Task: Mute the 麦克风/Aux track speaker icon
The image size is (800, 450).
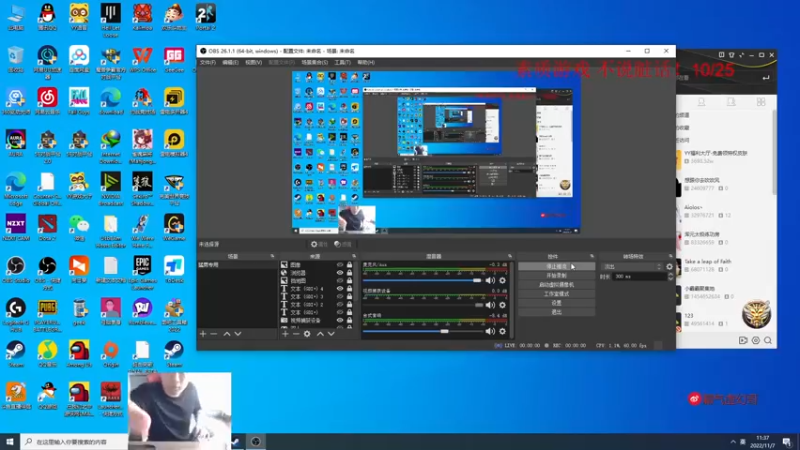Action: click(490, 280)
